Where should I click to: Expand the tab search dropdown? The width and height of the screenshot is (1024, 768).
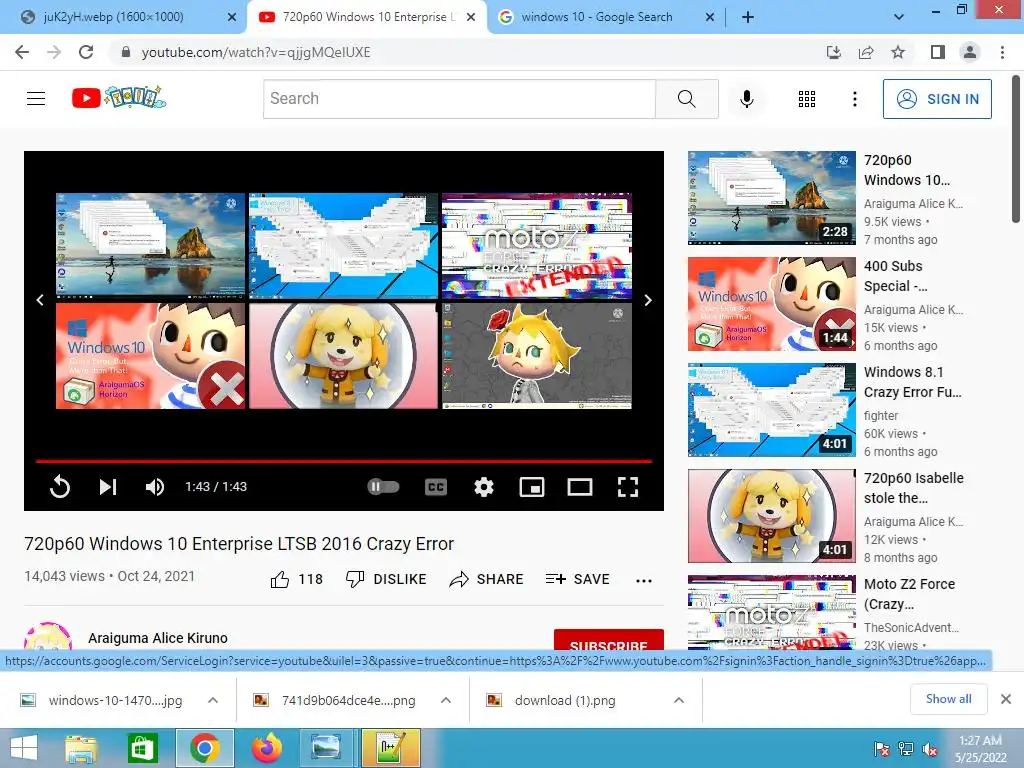[x=899, y=17]
